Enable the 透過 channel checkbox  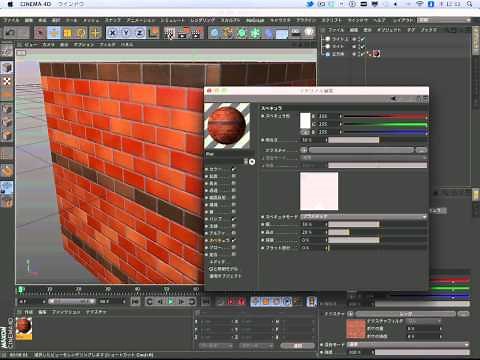point(234,190)
